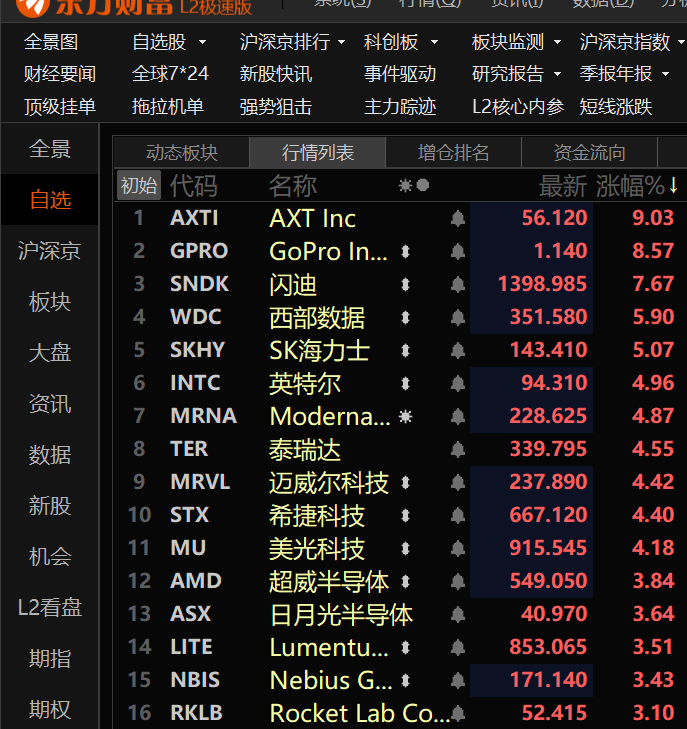Viewport: 687px width, 729px height.
Task: Click the bell icon in SNDK row
Action: tap(458, 285)
